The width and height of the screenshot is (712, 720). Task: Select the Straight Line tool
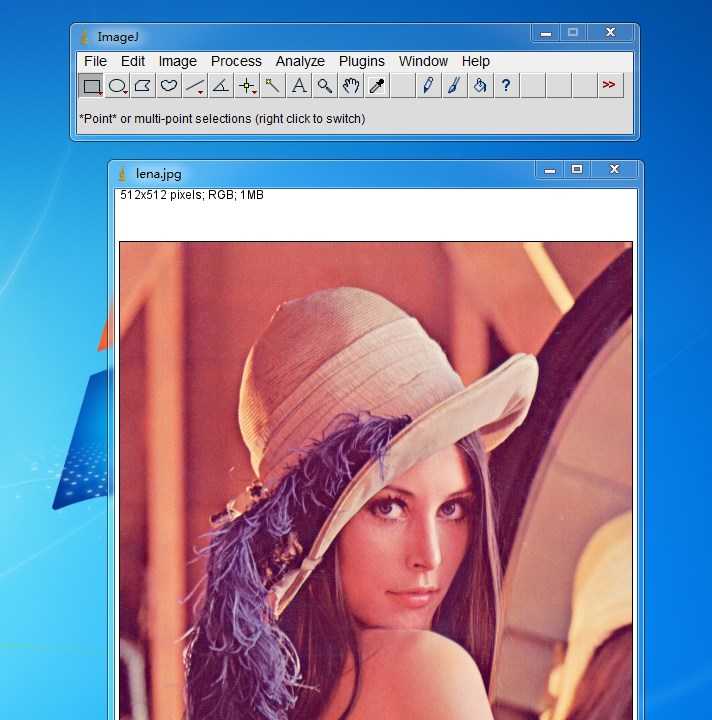click(x=195, y=85)
